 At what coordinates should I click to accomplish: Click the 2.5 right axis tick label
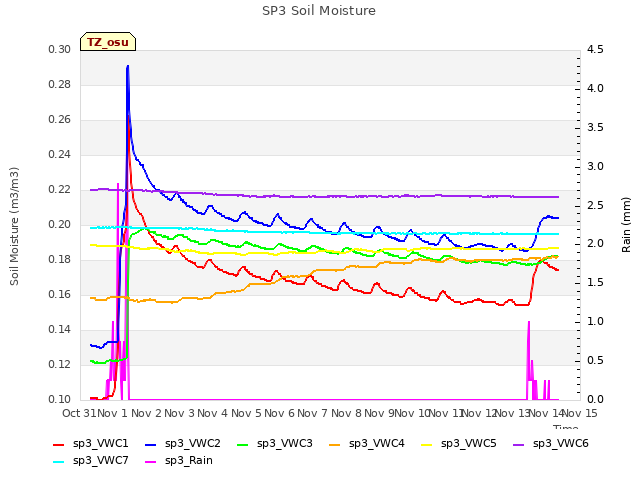pyautogui.click(x=595, y=205)
